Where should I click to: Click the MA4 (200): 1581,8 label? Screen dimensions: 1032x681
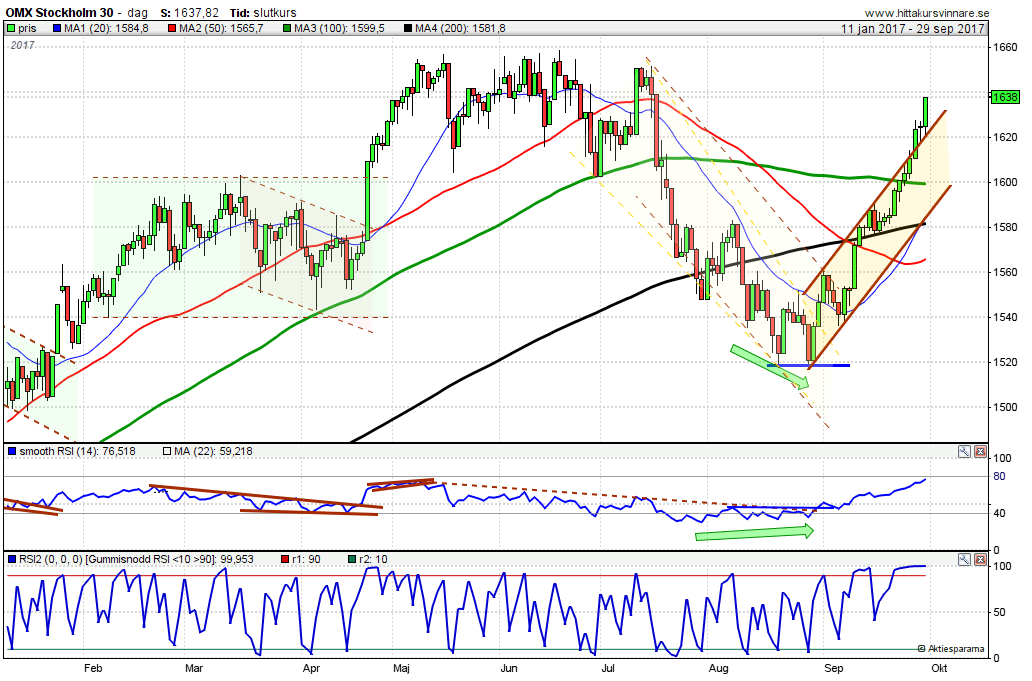(461, 28)
